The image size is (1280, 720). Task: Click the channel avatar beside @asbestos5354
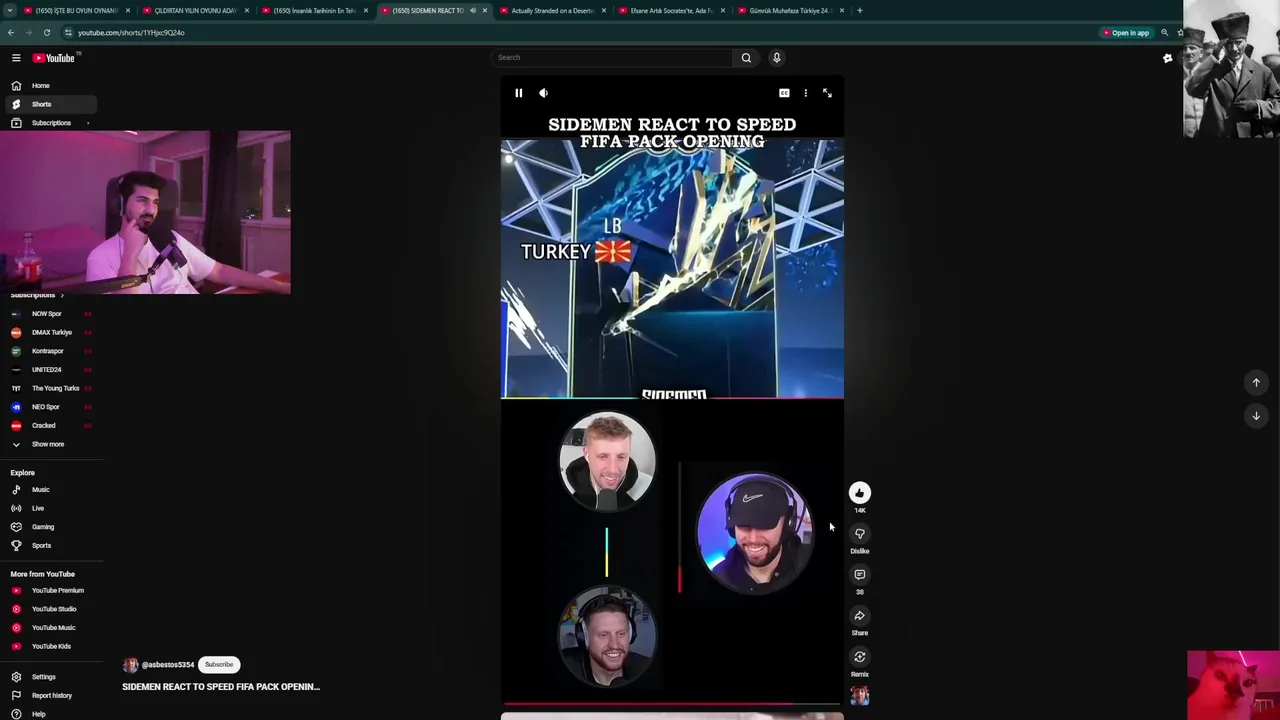point(130,665)
